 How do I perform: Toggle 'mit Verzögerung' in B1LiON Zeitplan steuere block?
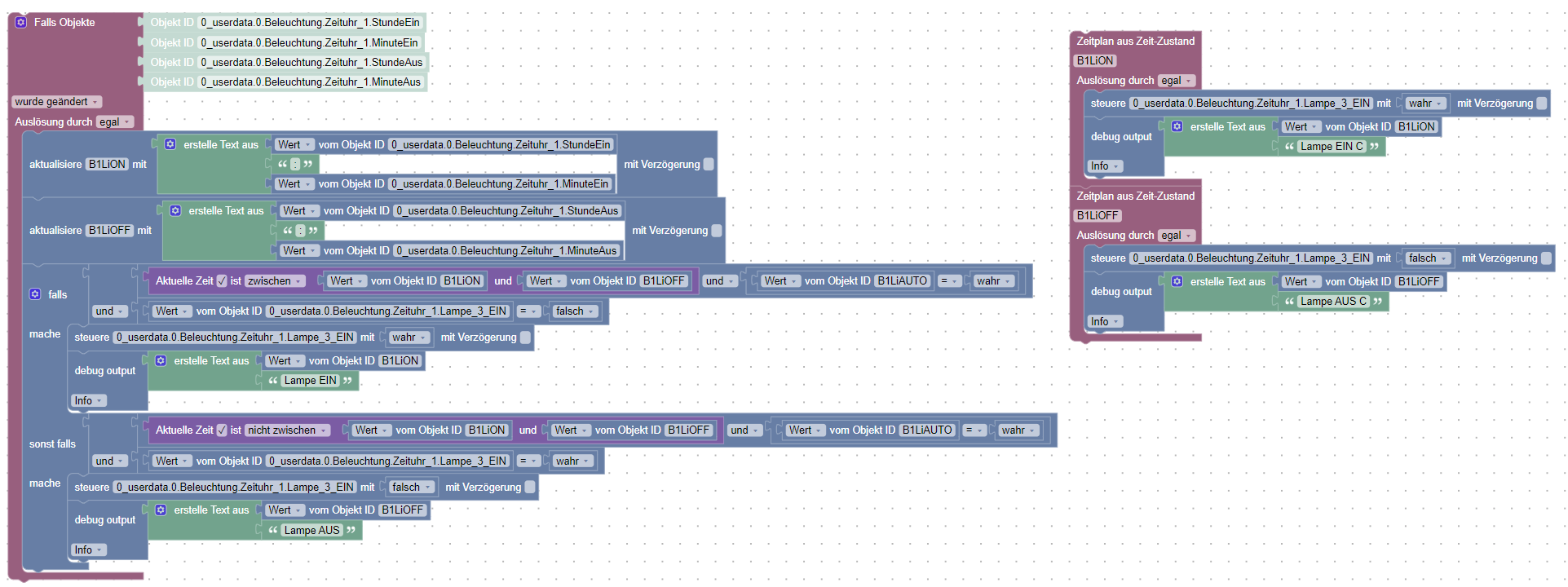point(1542,103)
